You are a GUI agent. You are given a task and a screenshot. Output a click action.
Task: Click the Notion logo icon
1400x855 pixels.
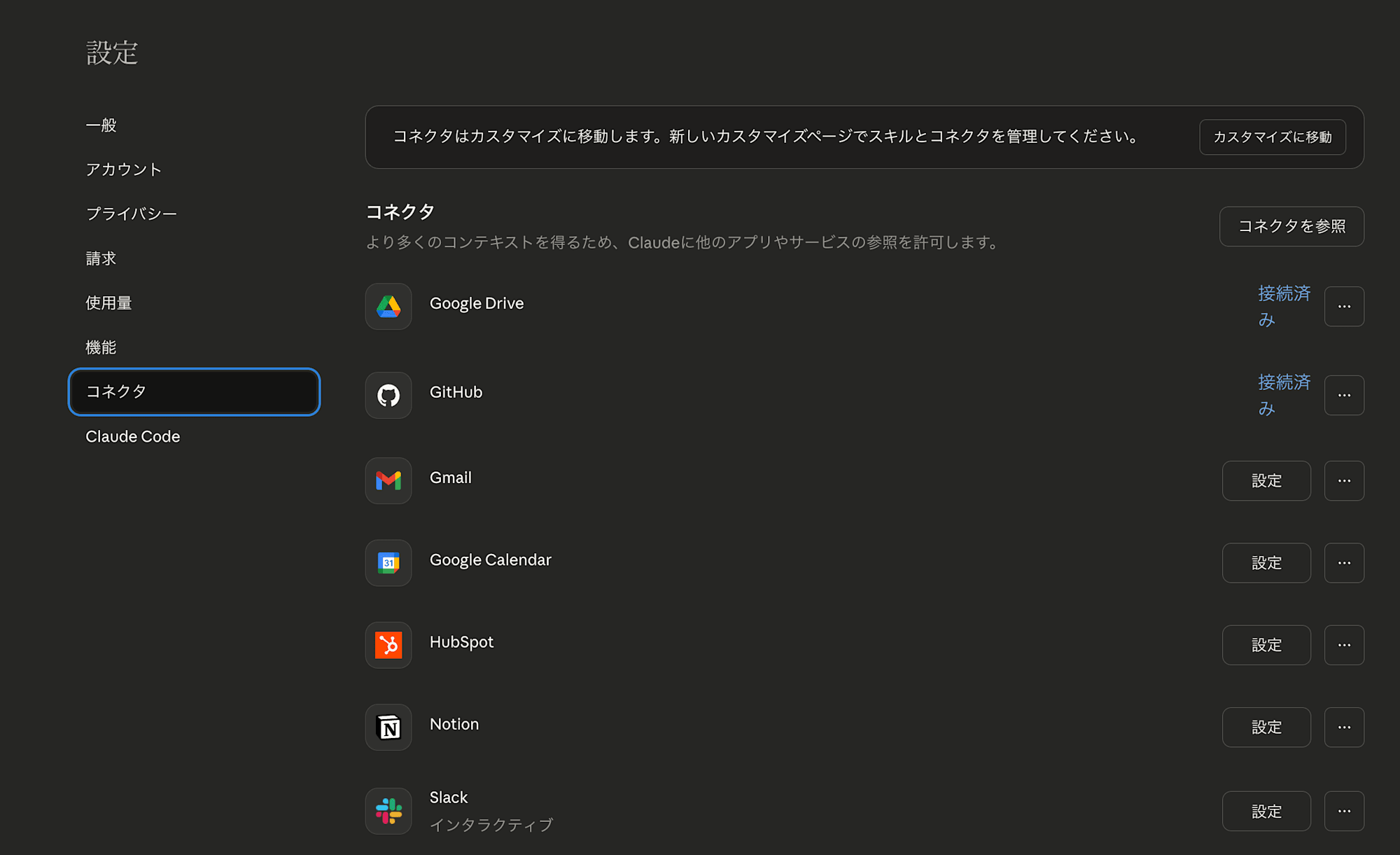point(388,727)
